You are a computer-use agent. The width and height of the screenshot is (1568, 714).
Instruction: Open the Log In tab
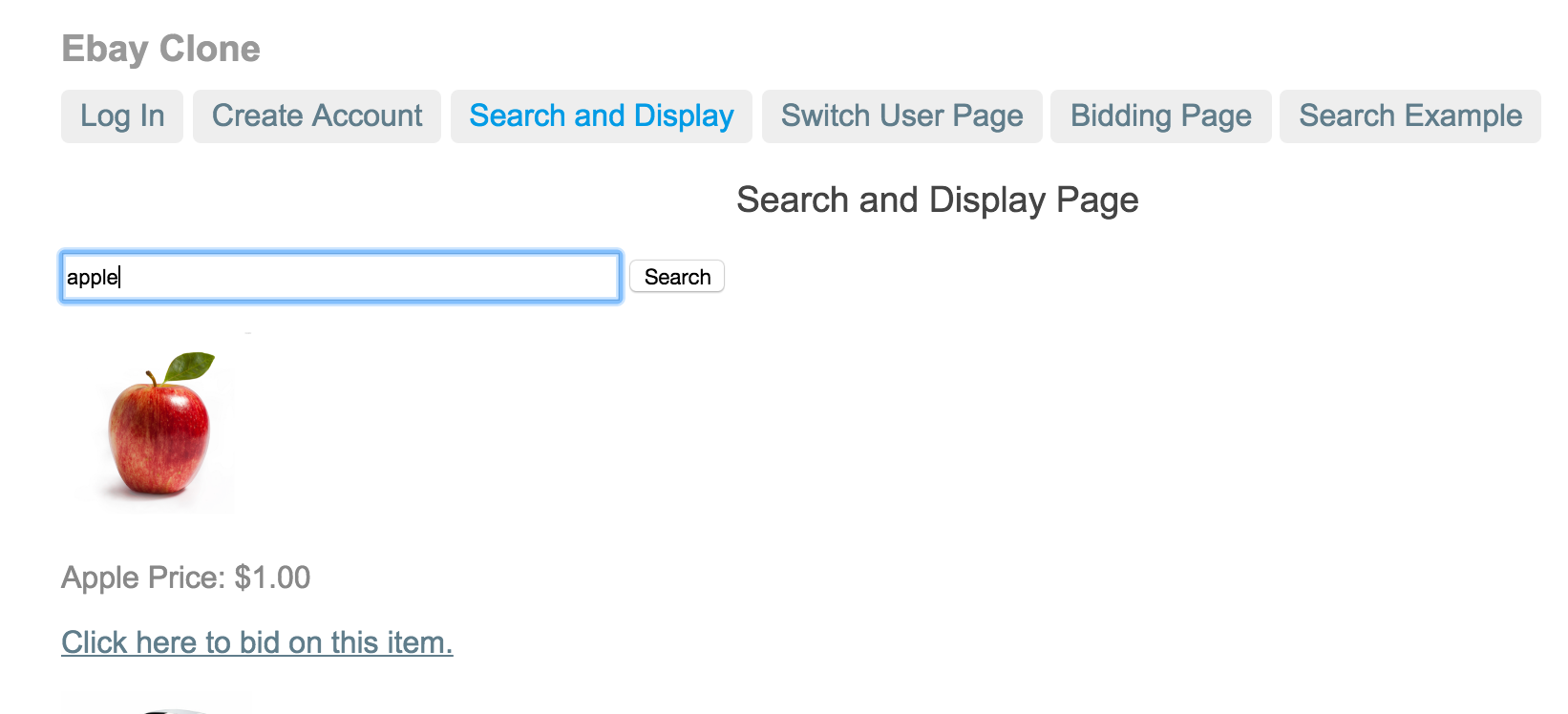(122, 116)
